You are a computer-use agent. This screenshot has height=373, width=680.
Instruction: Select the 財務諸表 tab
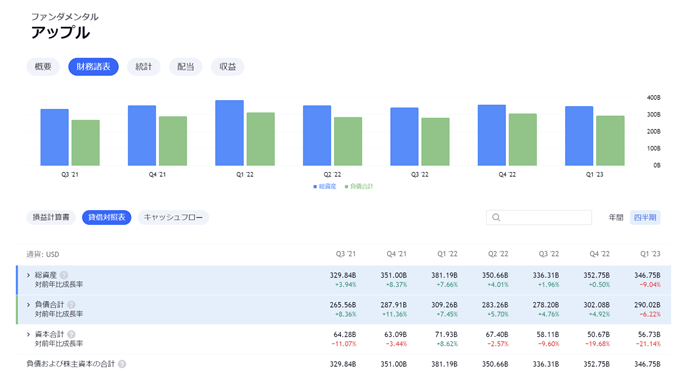93,67
